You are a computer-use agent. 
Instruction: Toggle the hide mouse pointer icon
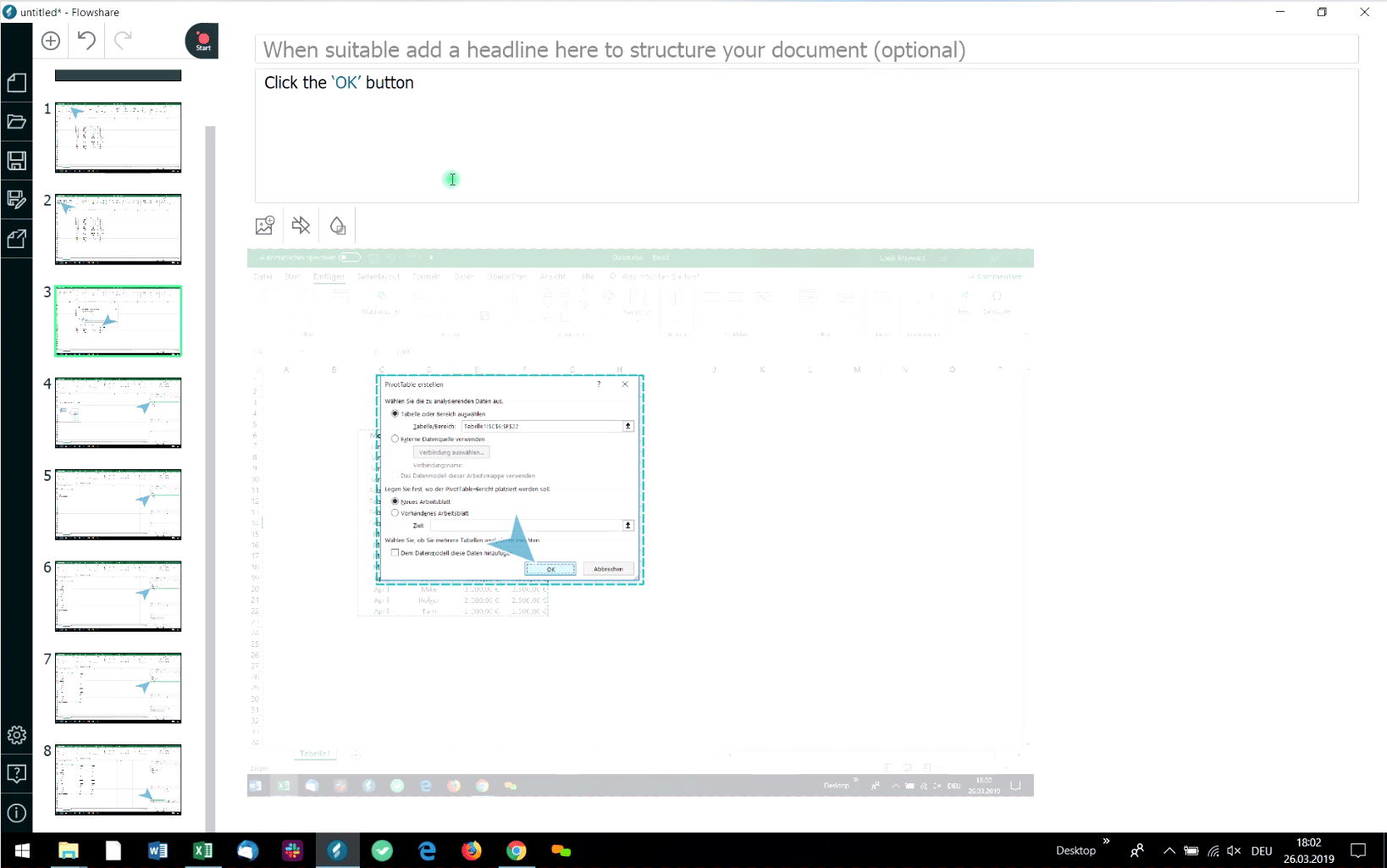tap(301, 225)
